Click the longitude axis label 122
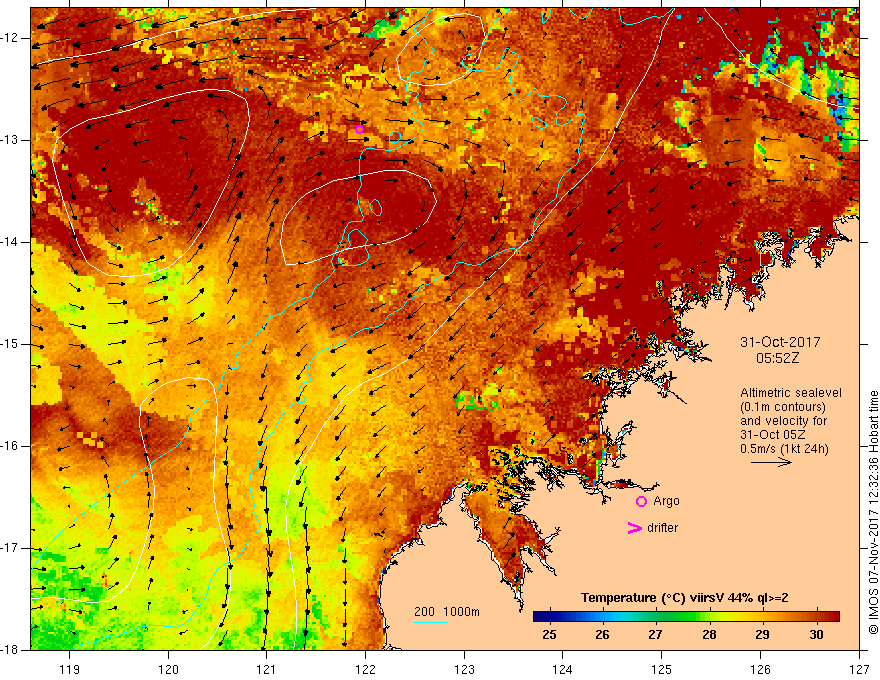Screen dimensions: 880x680 [365, 669]
